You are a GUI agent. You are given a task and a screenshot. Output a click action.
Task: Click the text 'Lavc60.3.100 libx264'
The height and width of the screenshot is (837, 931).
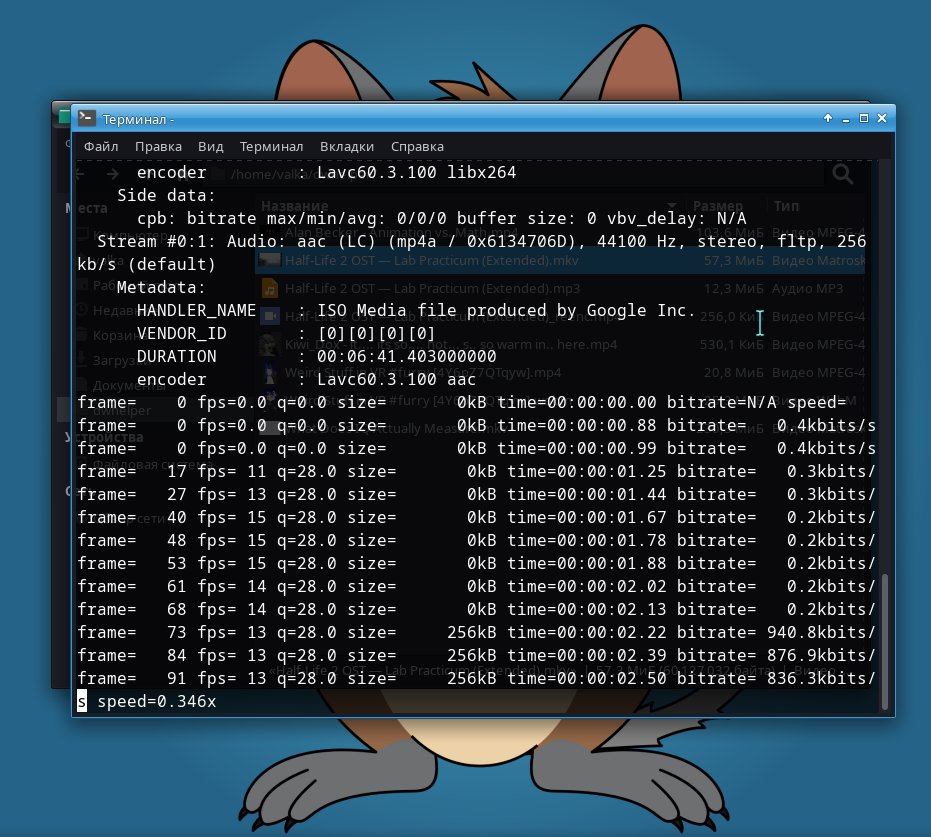pyautogui.click(x=416, y=173)
